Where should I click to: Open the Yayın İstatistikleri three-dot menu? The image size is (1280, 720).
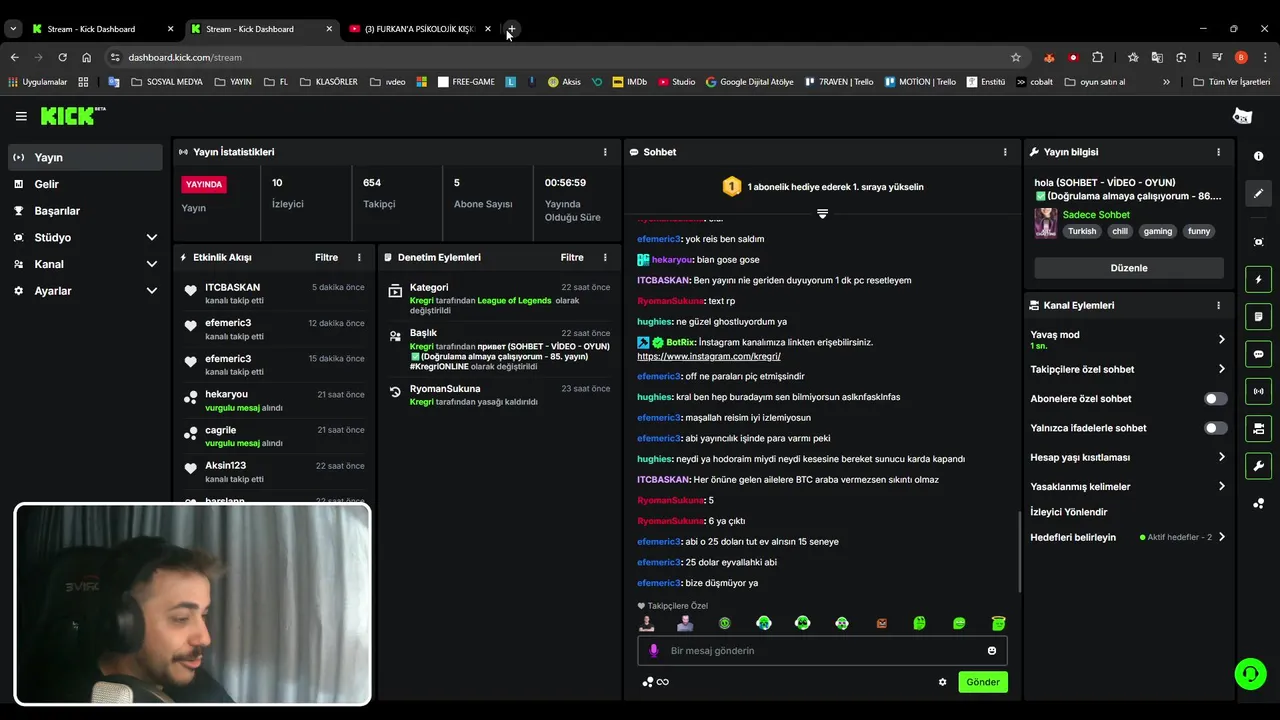(x=605, y=152)
